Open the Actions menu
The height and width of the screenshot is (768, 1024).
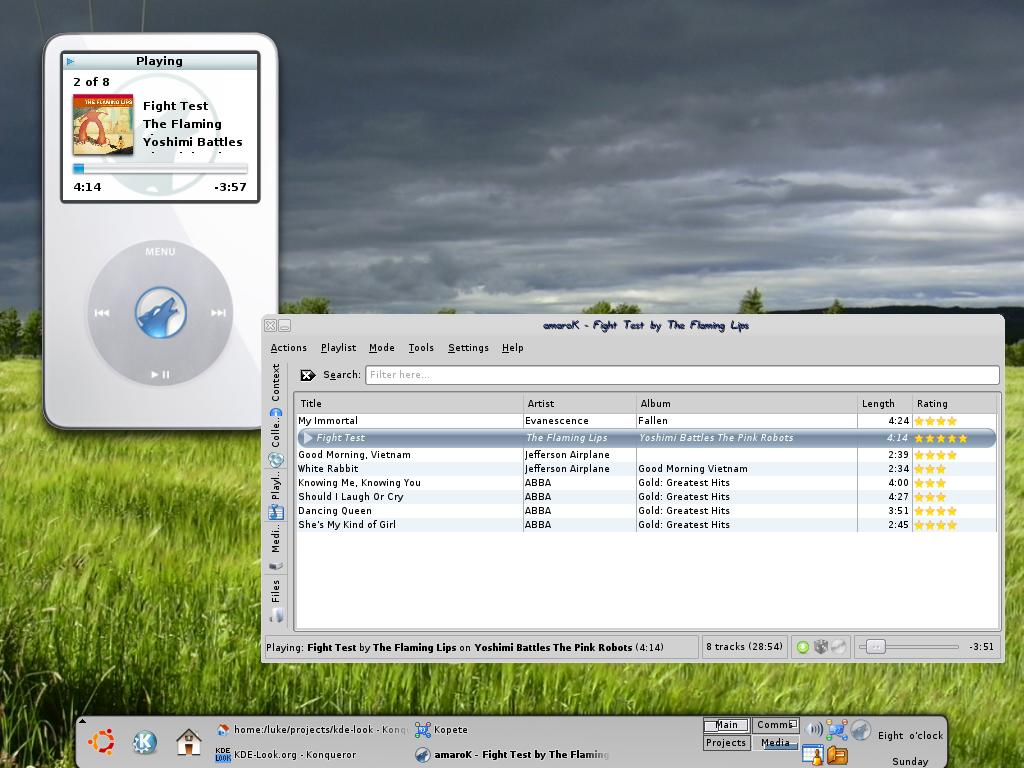coord(289,348)
